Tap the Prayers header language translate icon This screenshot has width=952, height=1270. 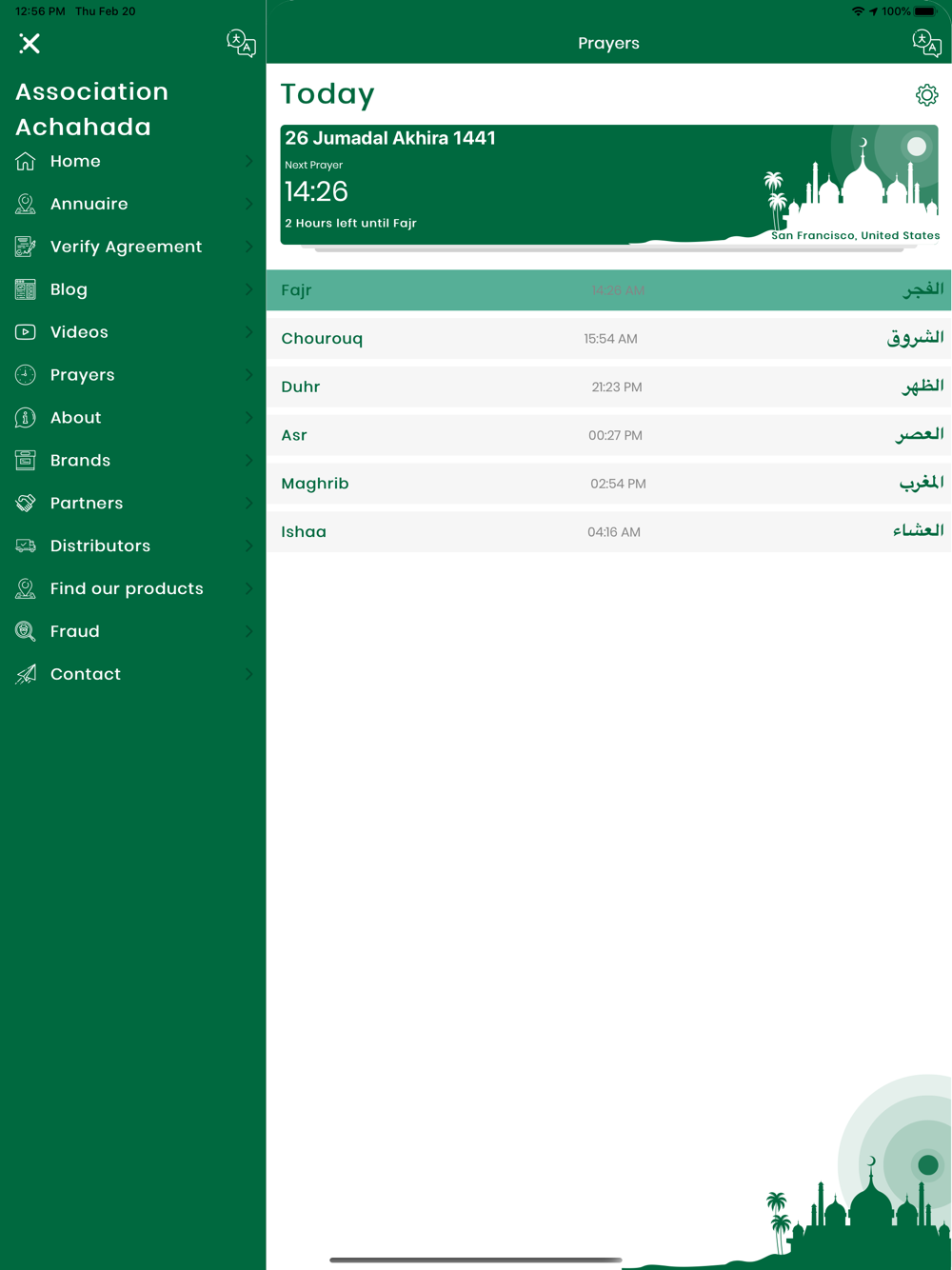(926, 43)
